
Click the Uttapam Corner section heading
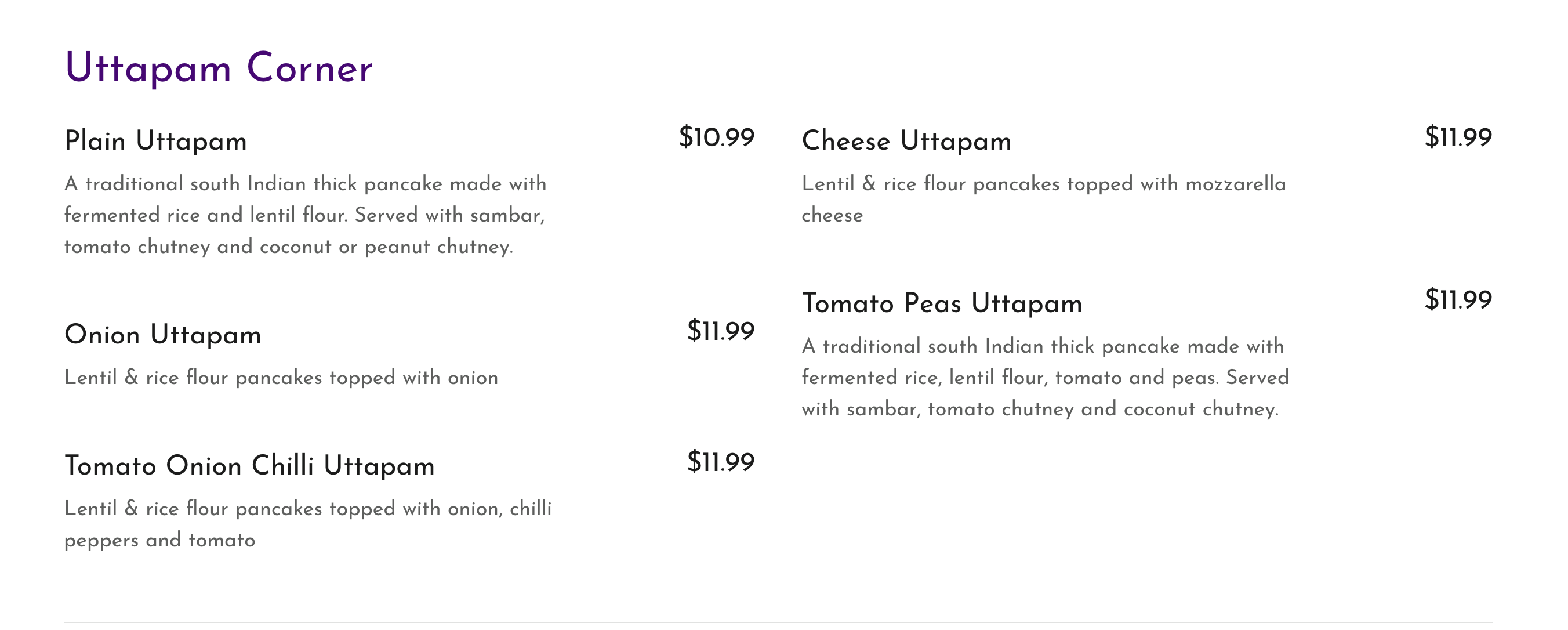point(218,68)
